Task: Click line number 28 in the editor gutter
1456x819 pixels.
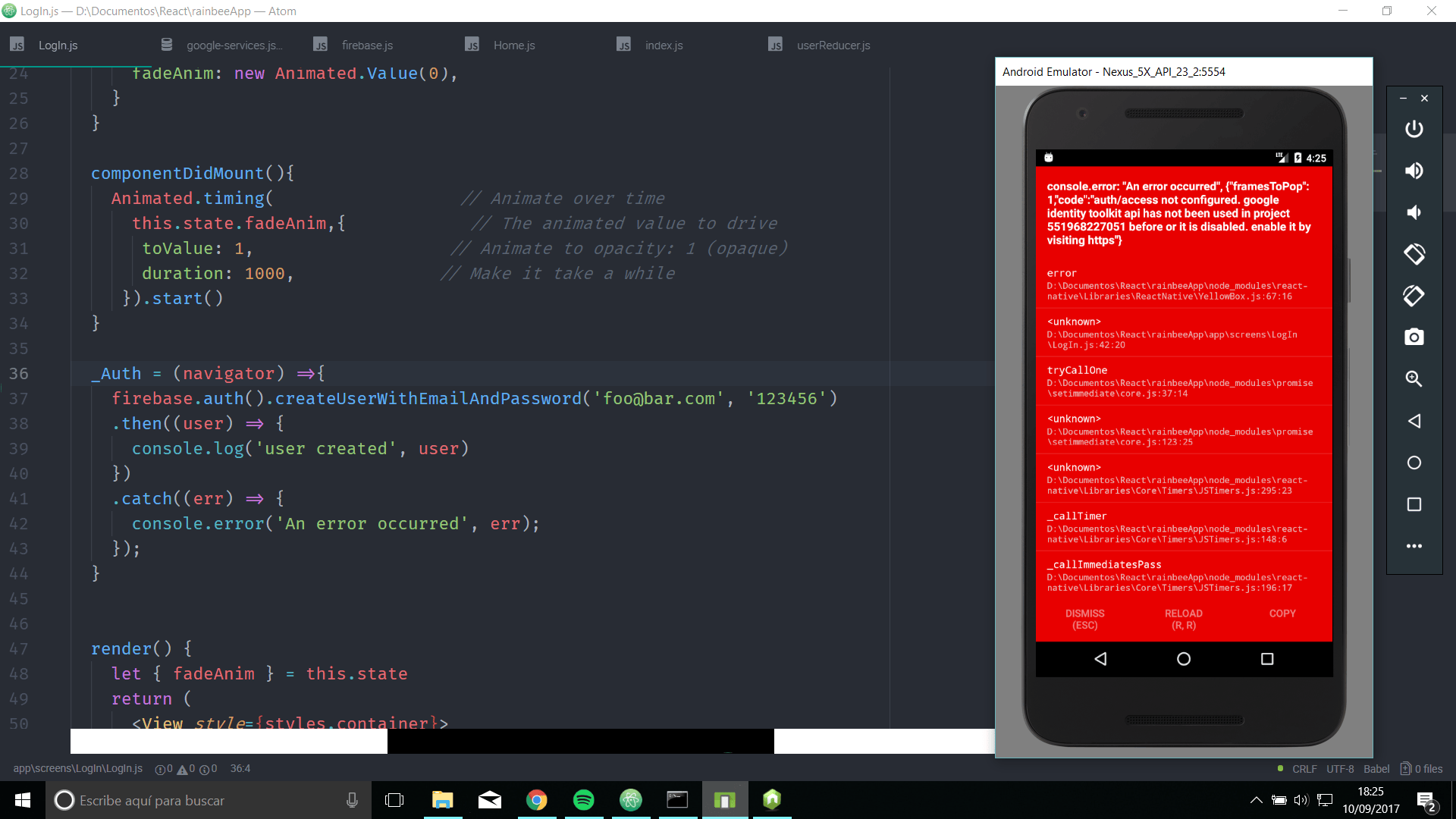Action: click(x=19, y=174)
